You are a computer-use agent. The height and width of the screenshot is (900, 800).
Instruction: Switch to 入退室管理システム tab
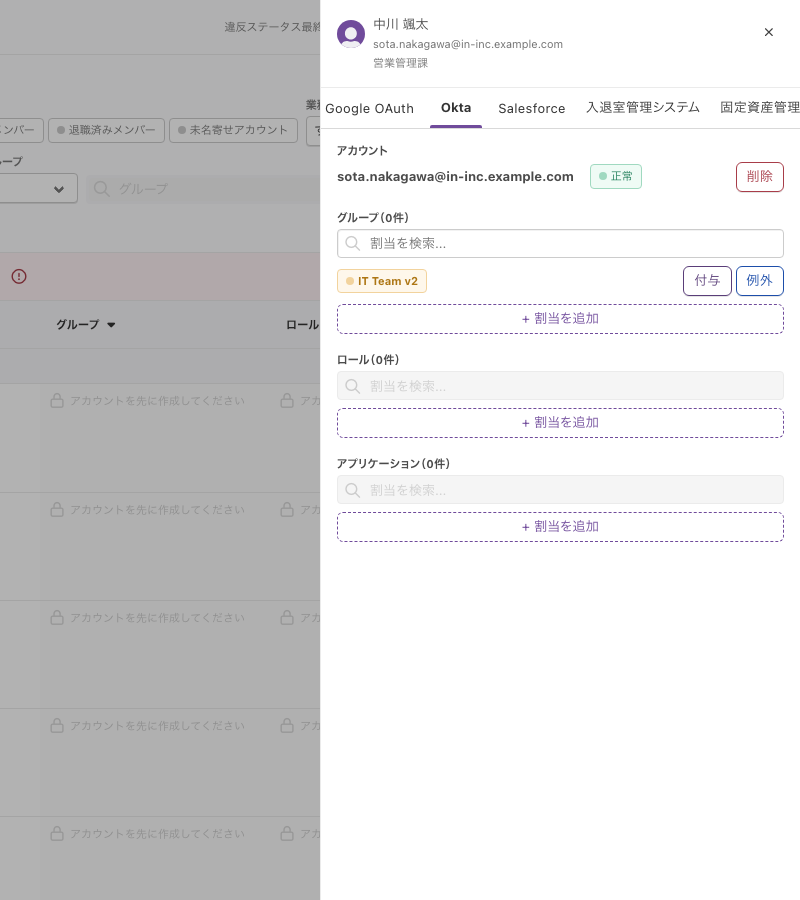coord(643,107)
